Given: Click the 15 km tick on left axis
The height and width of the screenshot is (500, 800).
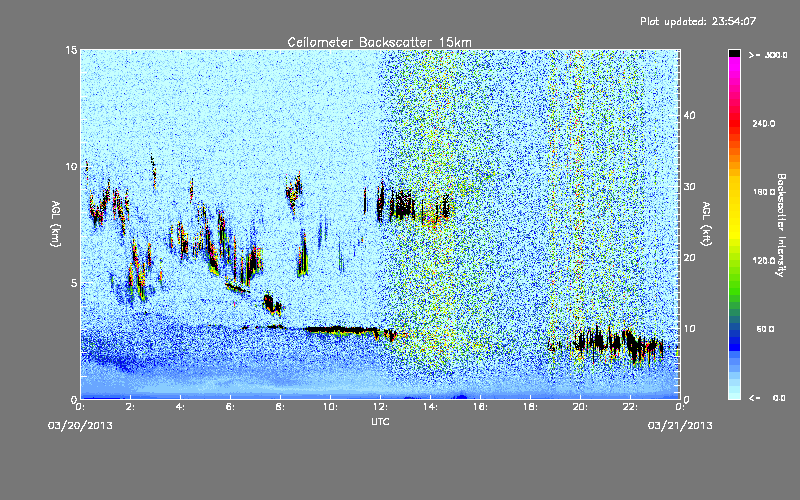Looking at the screenshot, I should pyautogui.click(x=71, y=50).
